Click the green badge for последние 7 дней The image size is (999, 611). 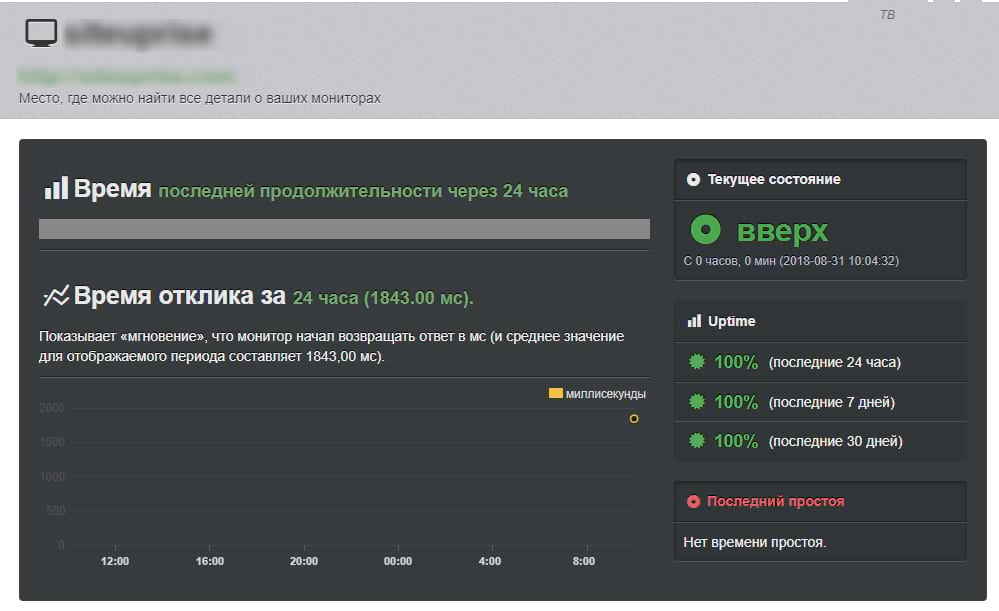point(697,401)
